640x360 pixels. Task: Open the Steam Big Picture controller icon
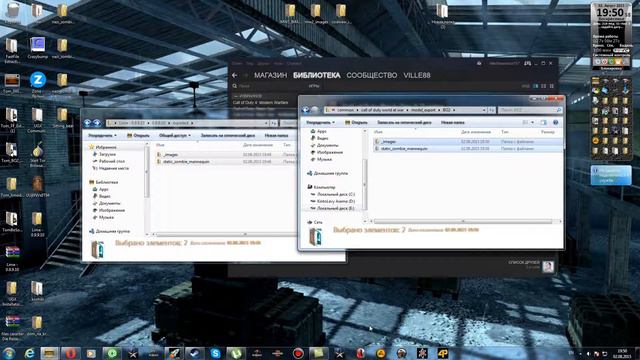tap(527, 63)
